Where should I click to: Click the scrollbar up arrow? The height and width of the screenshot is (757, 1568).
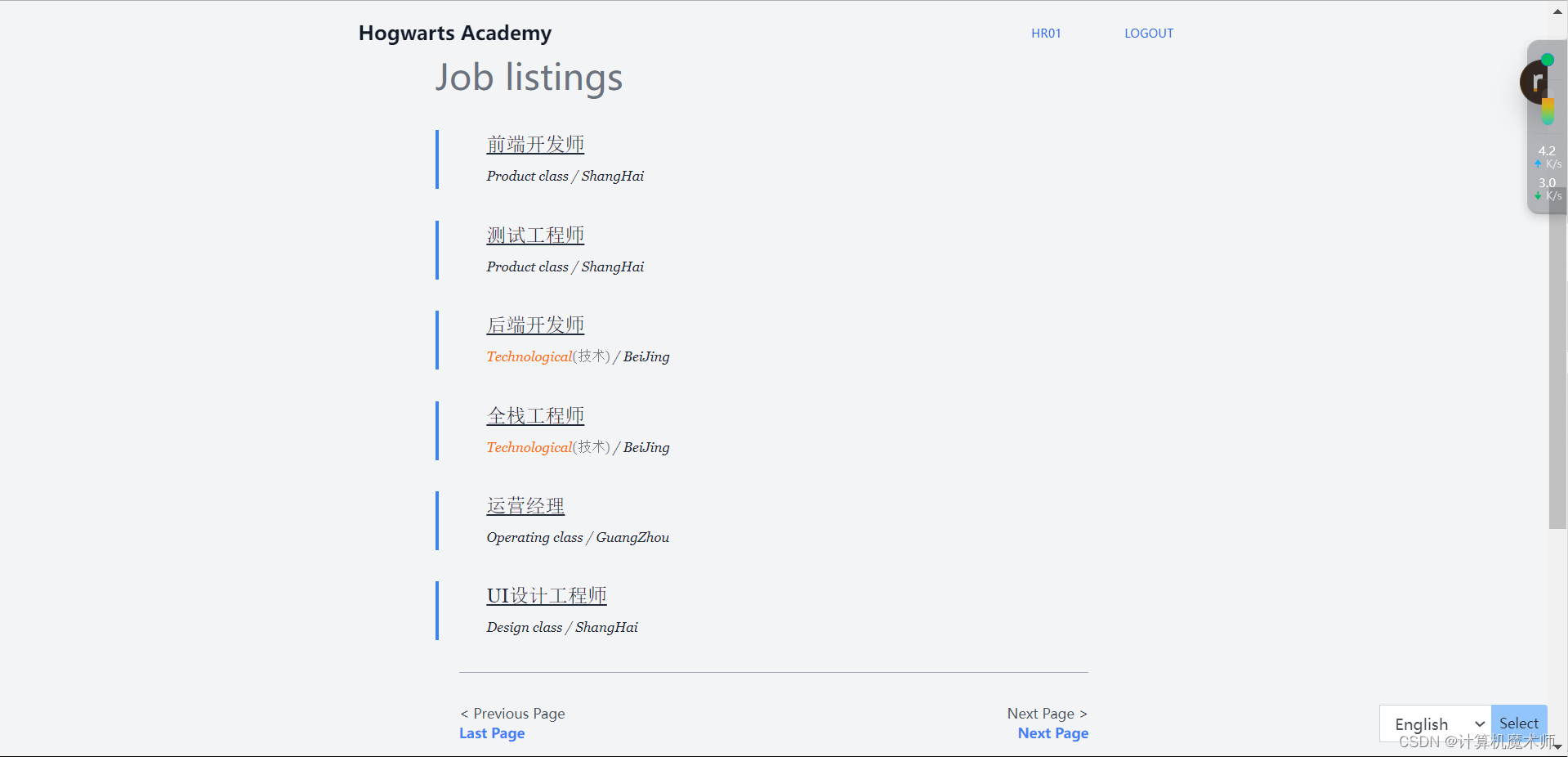tap(1557, 11)
